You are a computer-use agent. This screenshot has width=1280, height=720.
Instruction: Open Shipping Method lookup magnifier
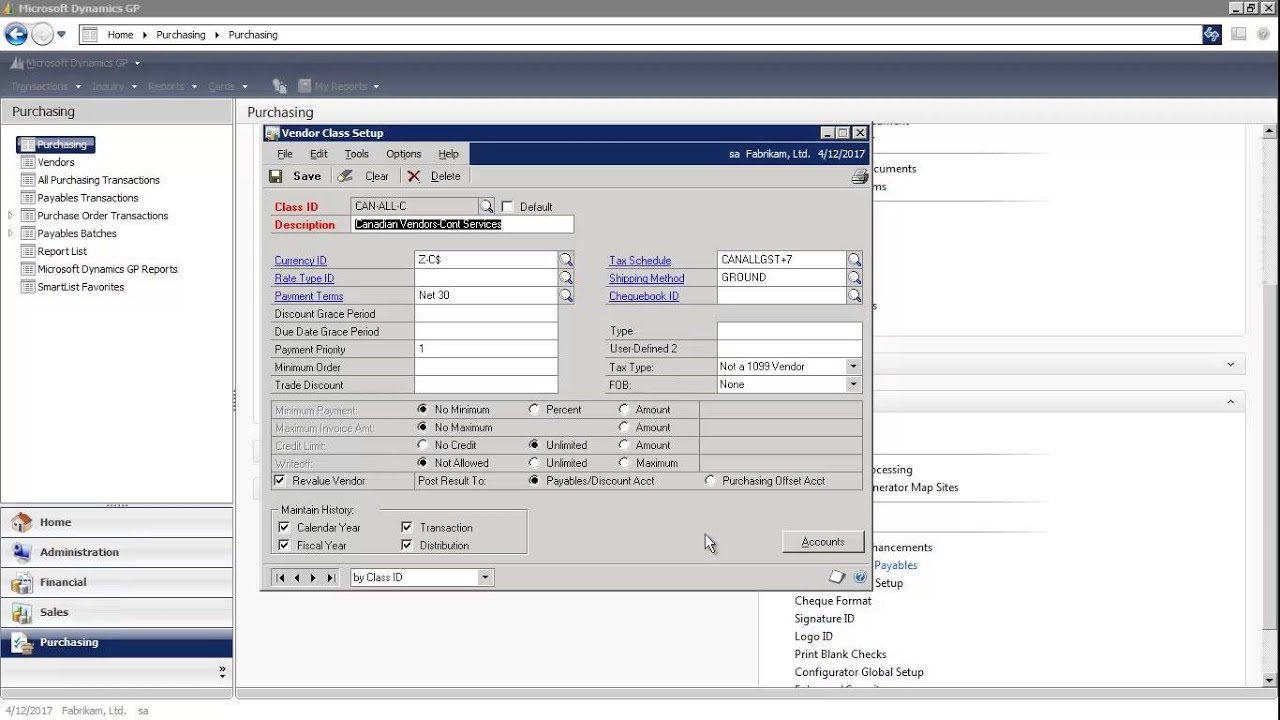coord(854,278)
